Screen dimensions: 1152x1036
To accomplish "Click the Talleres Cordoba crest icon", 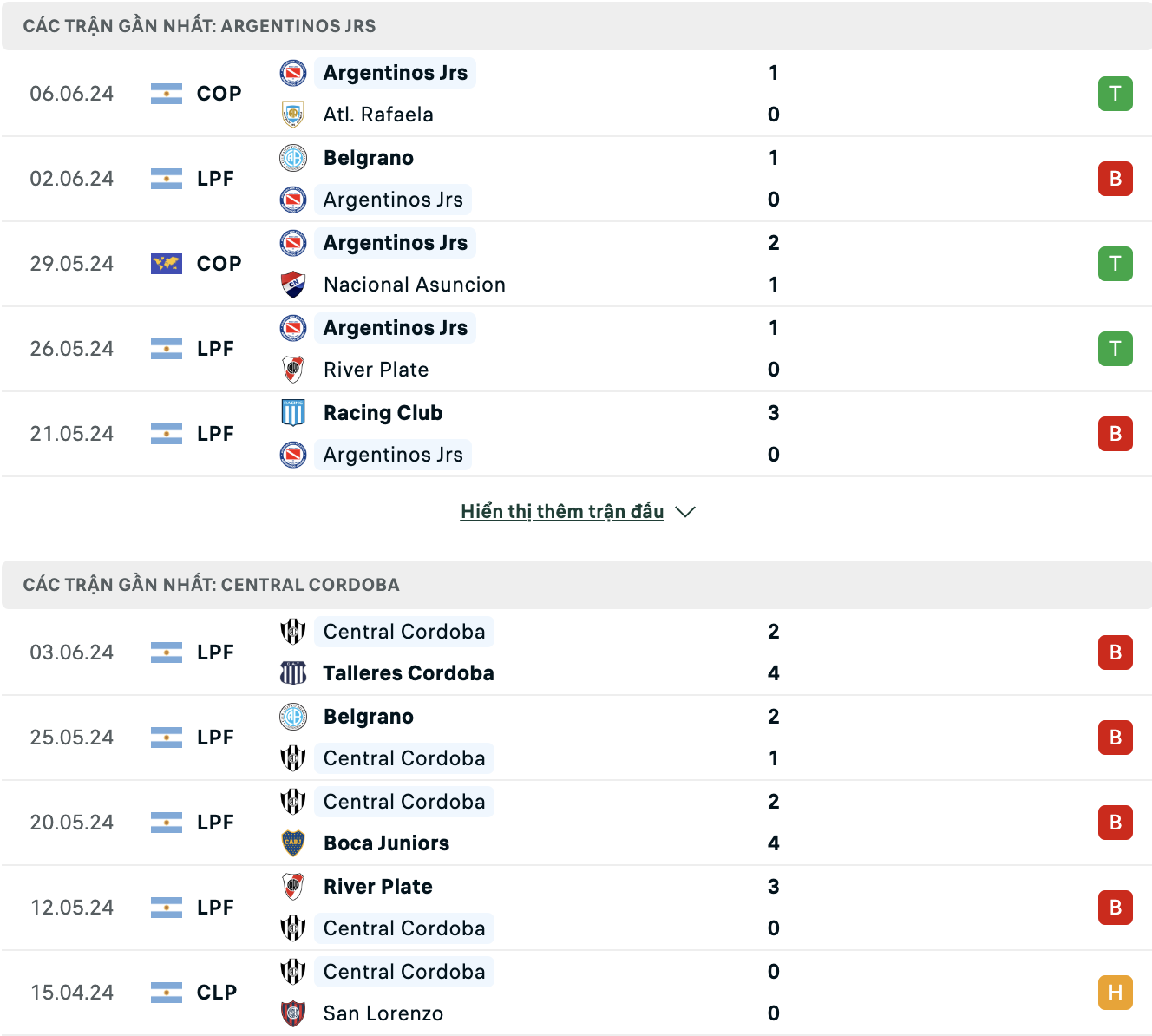I will pyautogui.click(x=293, y=673).
